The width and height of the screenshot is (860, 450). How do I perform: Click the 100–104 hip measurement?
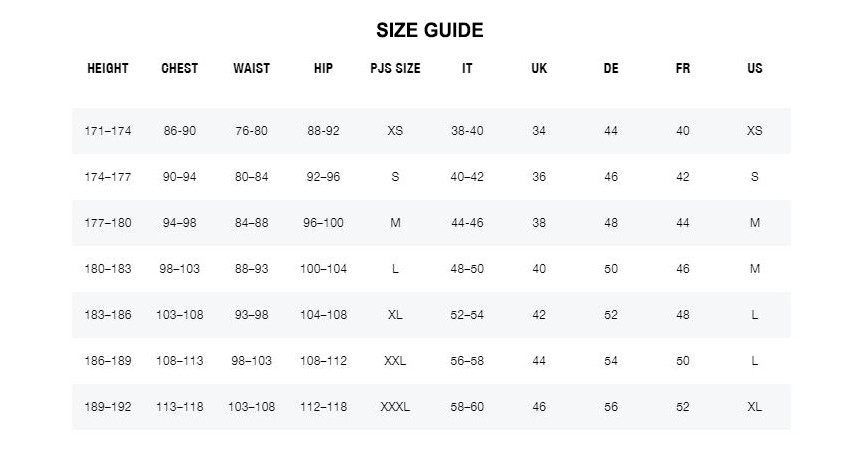click(x=323, y=269)
